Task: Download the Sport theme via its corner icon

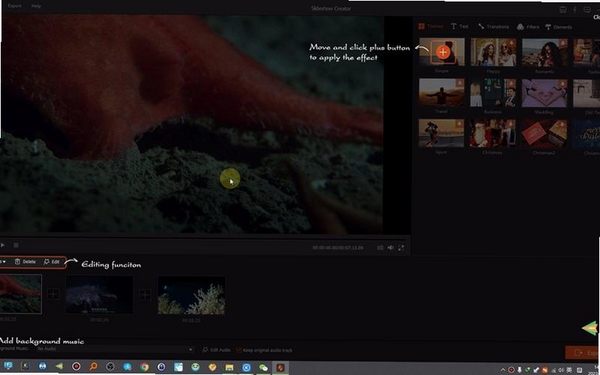Action: 459,124
